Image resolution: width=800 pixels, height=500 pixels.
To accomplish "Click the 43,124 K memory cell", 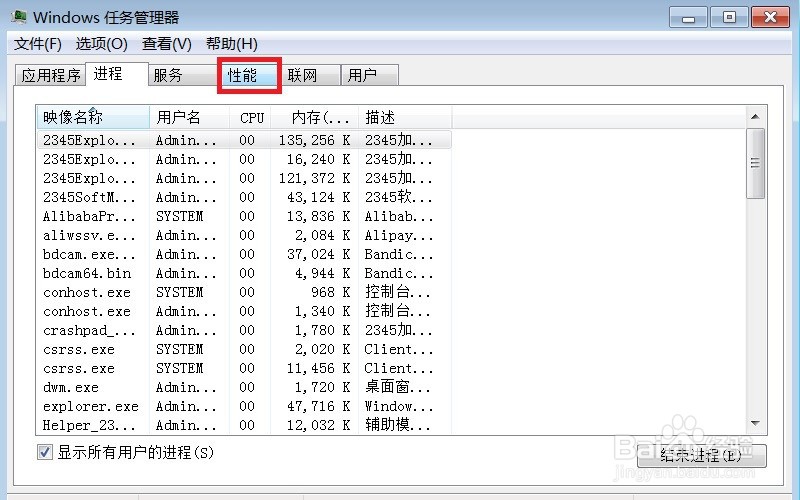I will click(x=318, y=197).
